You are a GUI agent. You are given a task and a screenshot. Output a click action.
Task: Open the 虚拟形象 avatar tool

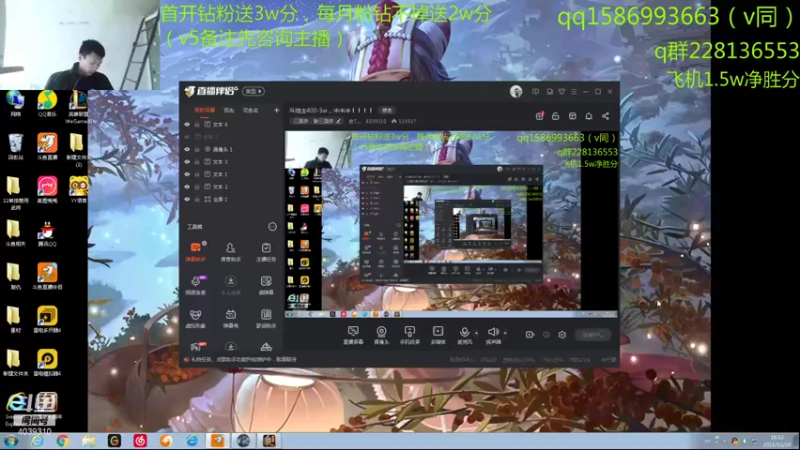pos(195,318)
